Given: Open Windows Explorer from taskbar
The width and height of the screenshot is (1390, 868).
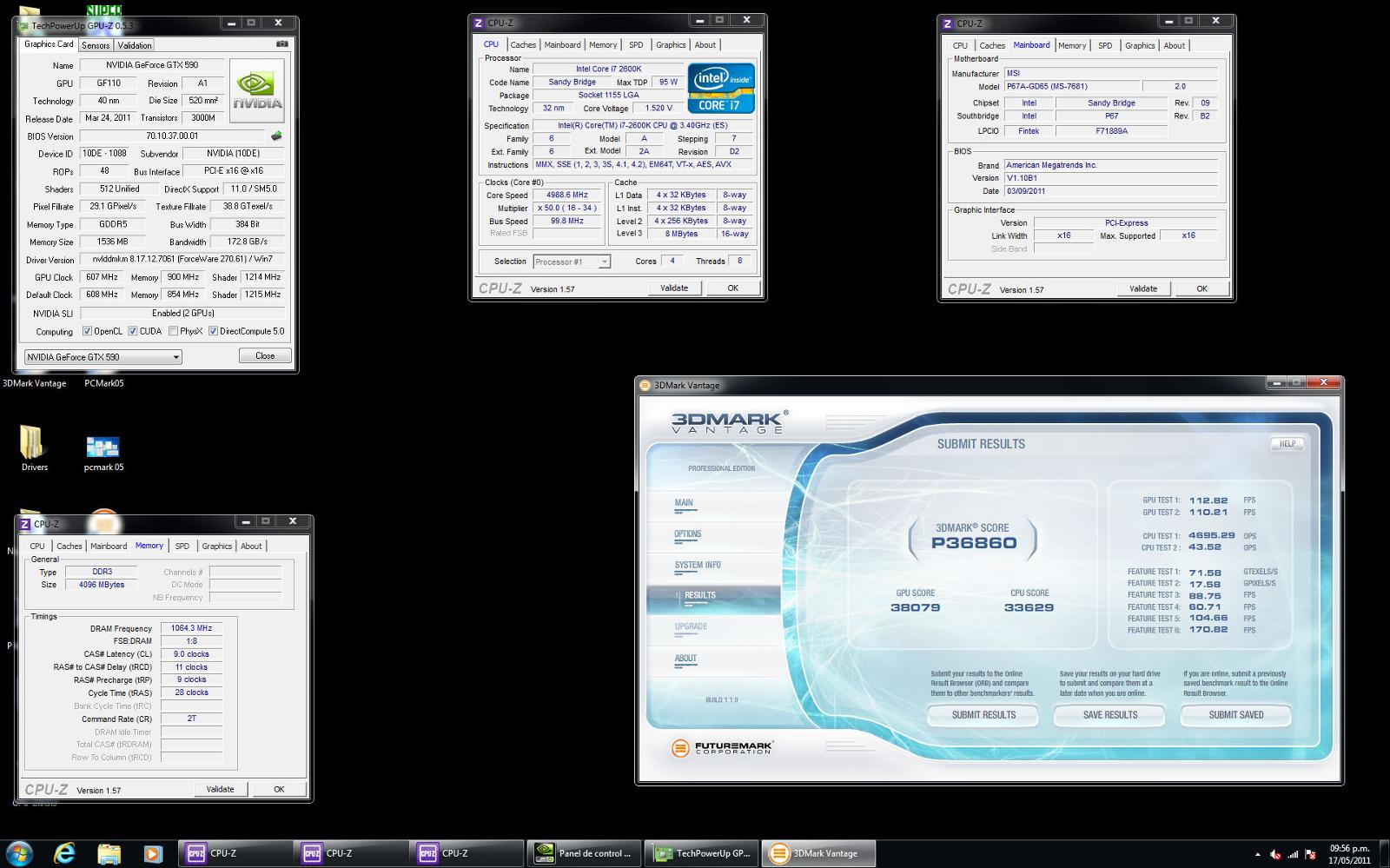Looking at the screenshot, I should (109, 853).
